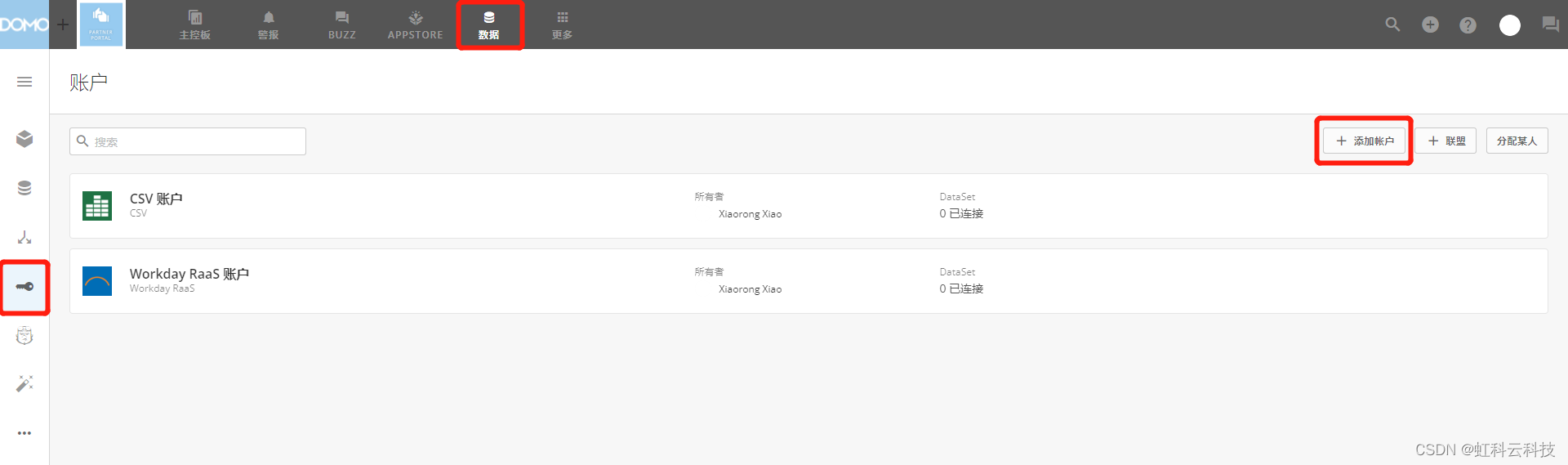Open the 更多 more menu

[x=563, y=25]
